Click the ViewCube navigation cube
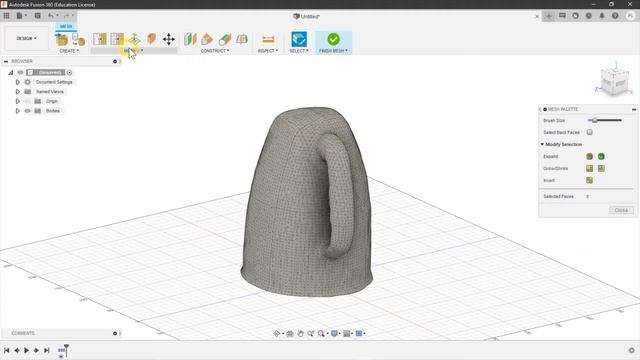640x360 pixels. point(614,82)
